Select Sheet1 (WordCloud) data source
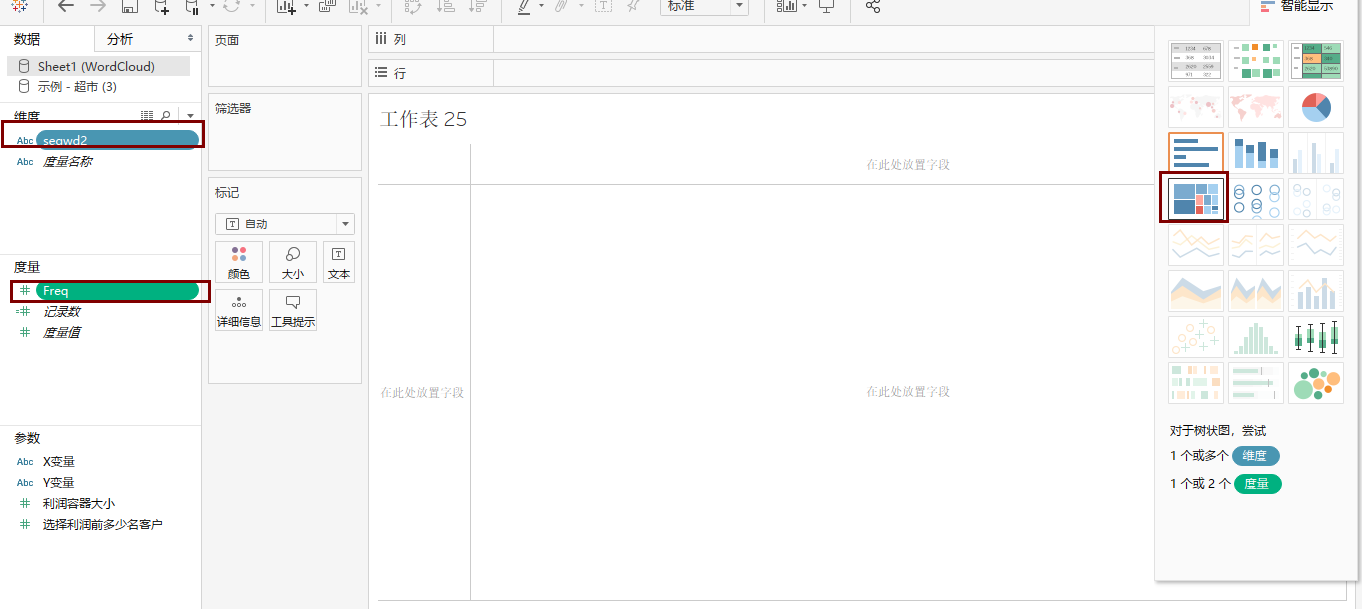This screenshot has width=1362, height=609. (x=98, y=66)
